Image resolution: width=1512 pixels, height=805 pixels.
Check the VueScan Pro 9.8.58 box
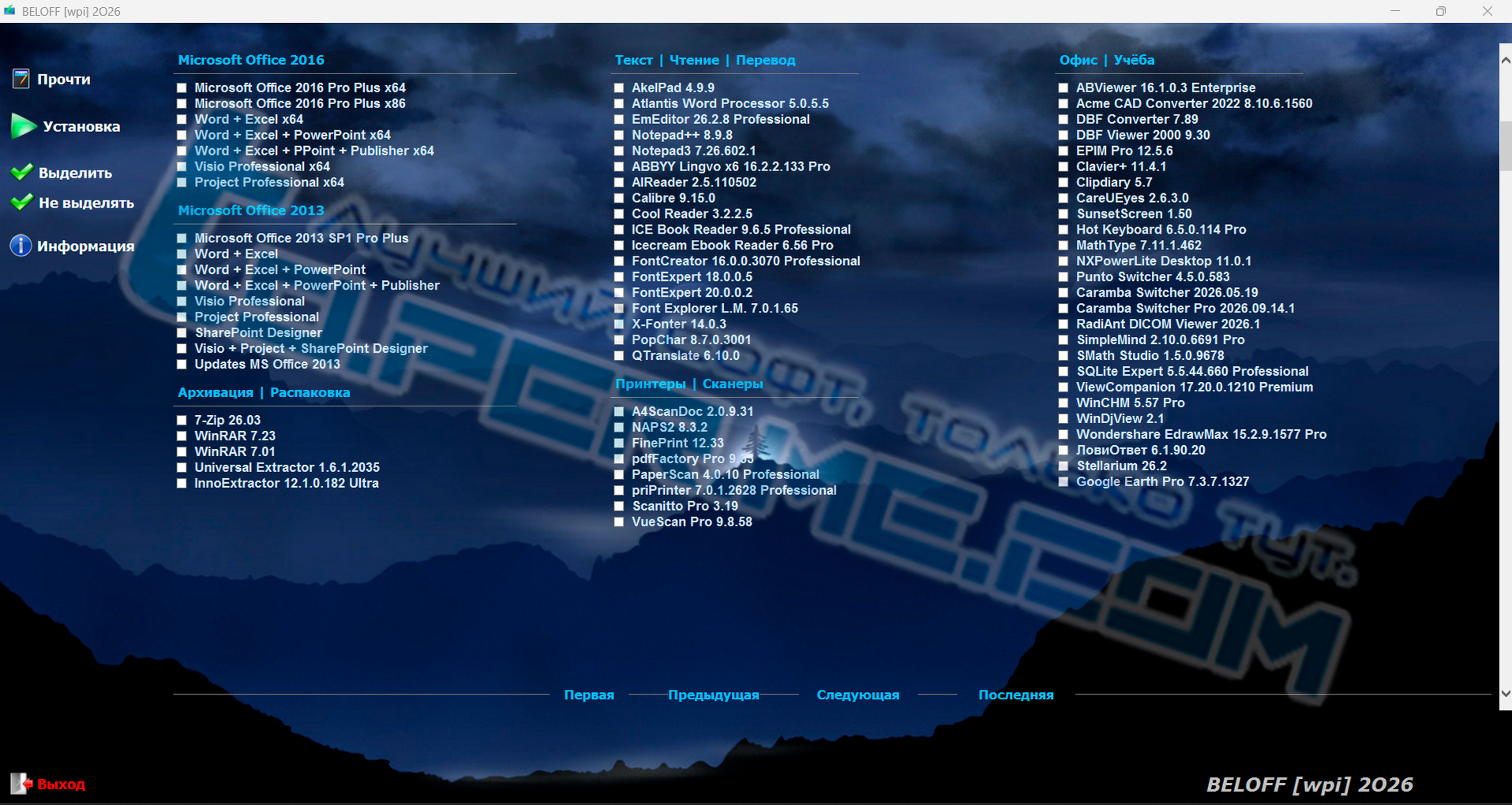coord(619,522)
